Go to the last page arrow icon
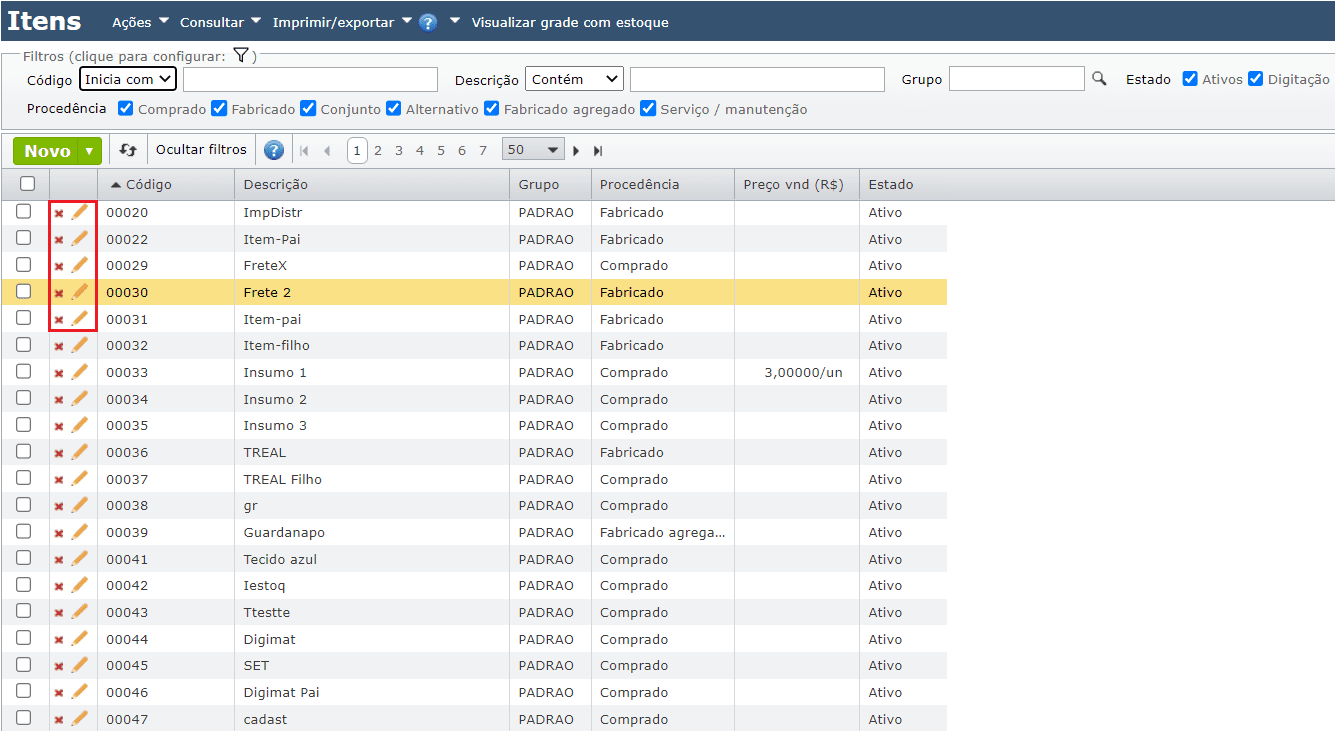The width and height of the screenshot is (1335, 731). tap(598, 151)
